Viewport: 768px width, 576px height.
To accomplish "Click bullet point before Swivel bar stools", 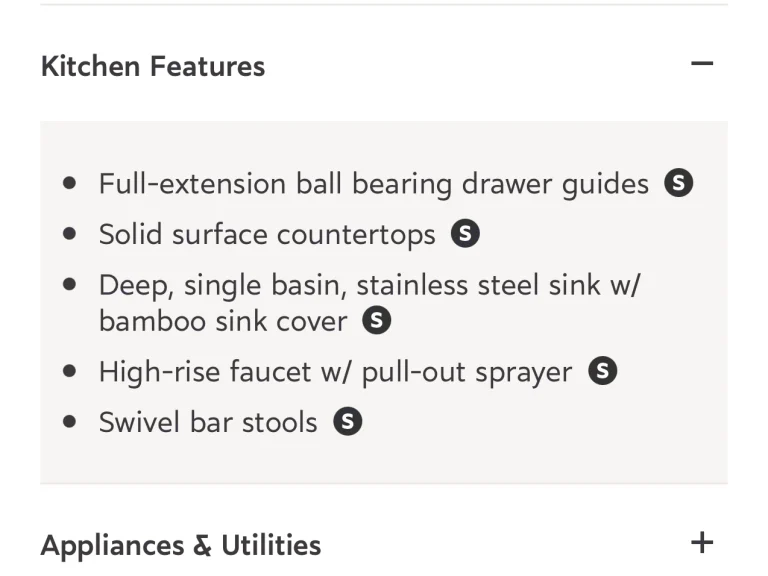I will tap(70, 421).
